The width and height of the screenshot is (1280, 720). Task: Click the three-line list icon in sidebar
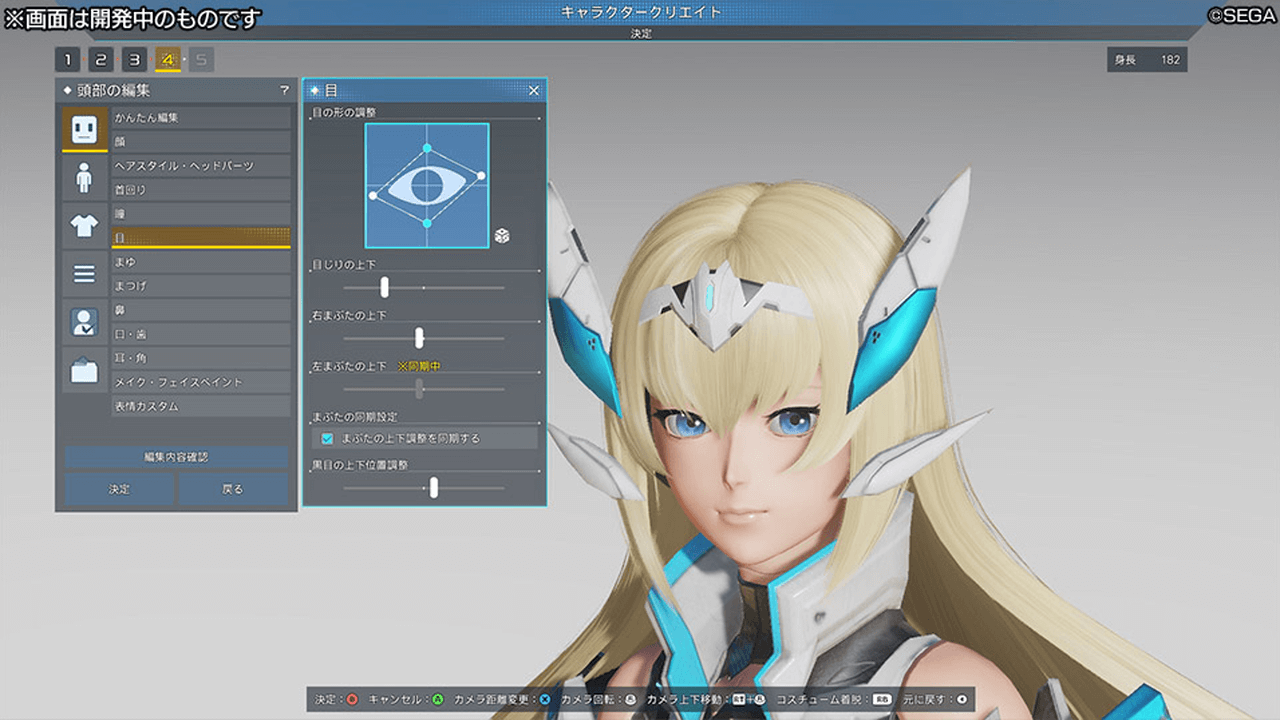tap(84, 273)
